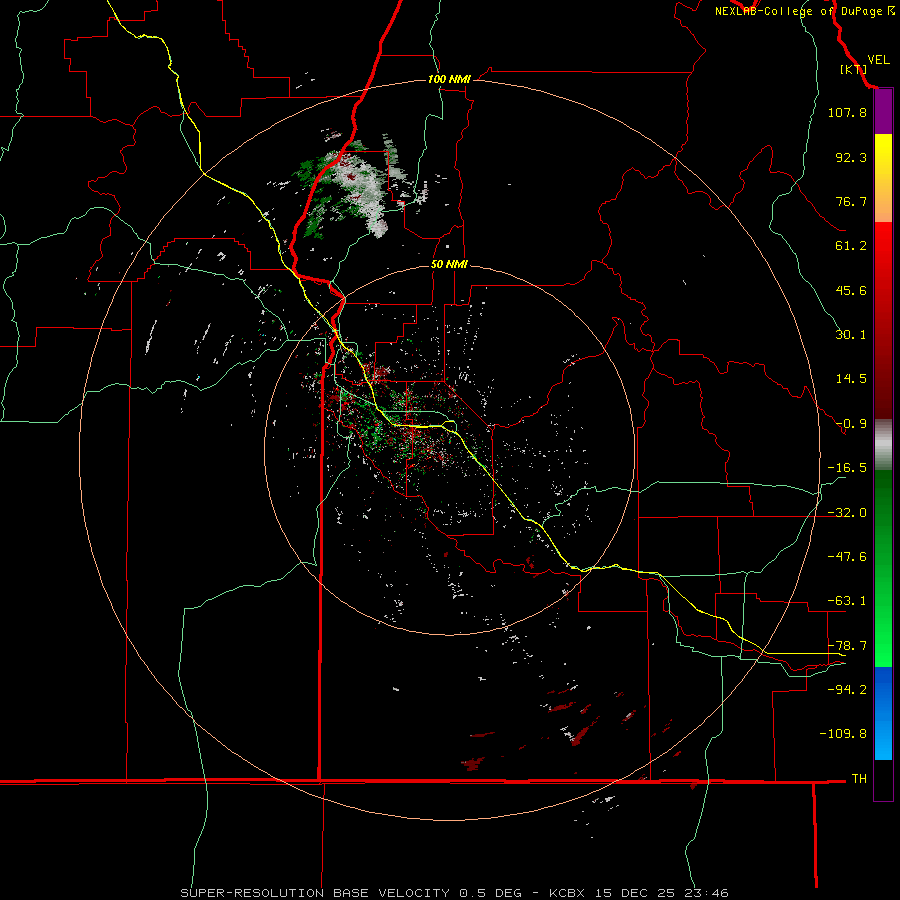Select the 107.8 velocity scale value
900x900 pixels.
coord(847,112)
